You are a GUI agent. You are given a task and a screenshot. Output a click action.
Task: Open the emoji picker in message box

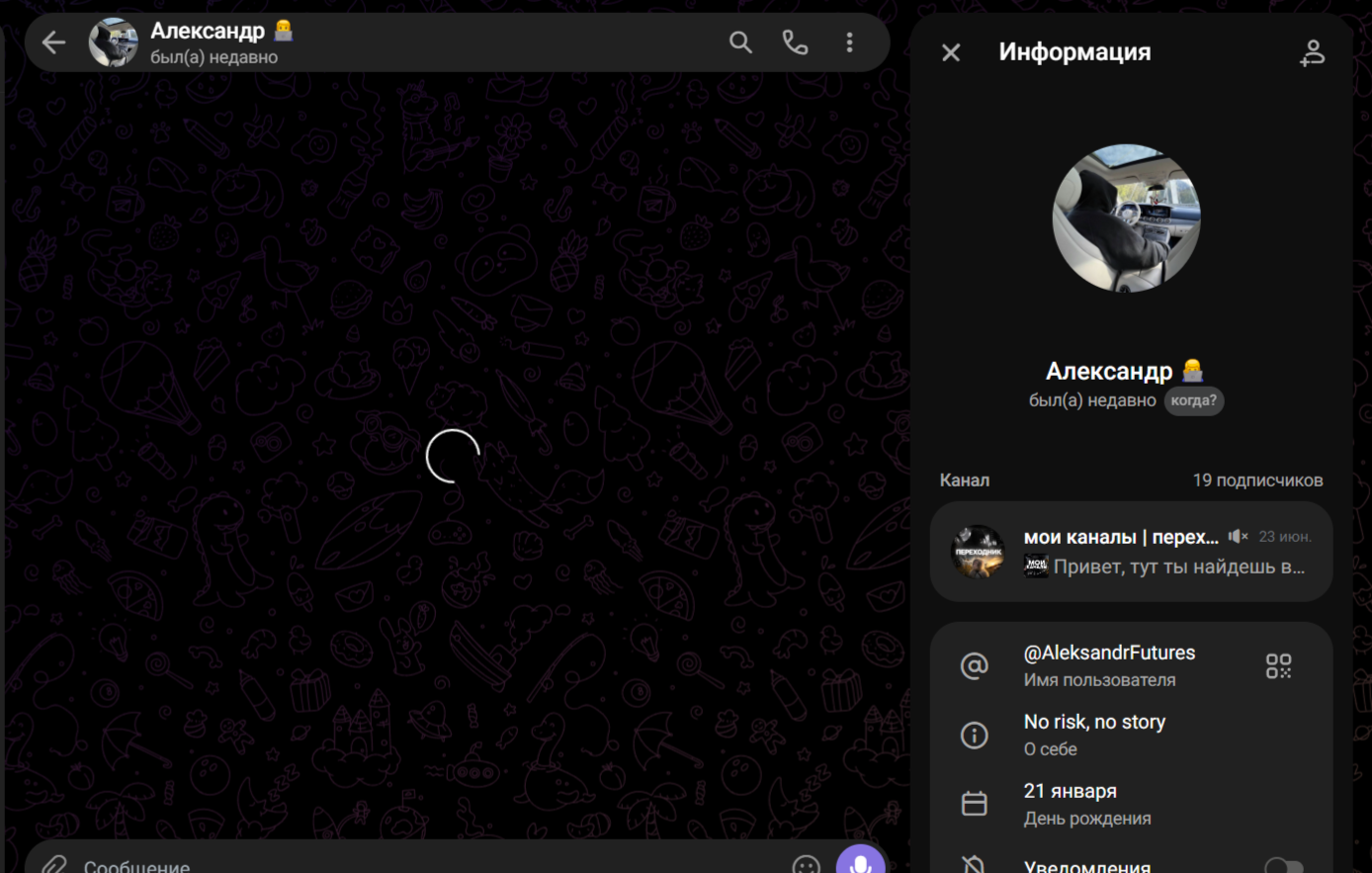coord(806,865)
